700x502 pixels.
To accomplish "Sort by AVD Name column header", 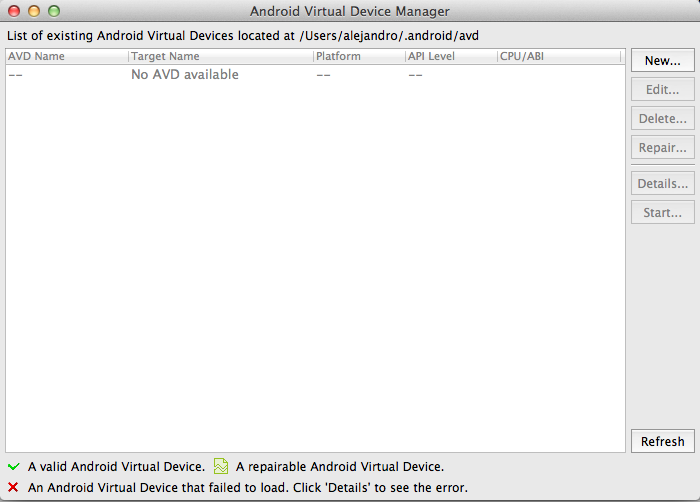I will point(67,56).
